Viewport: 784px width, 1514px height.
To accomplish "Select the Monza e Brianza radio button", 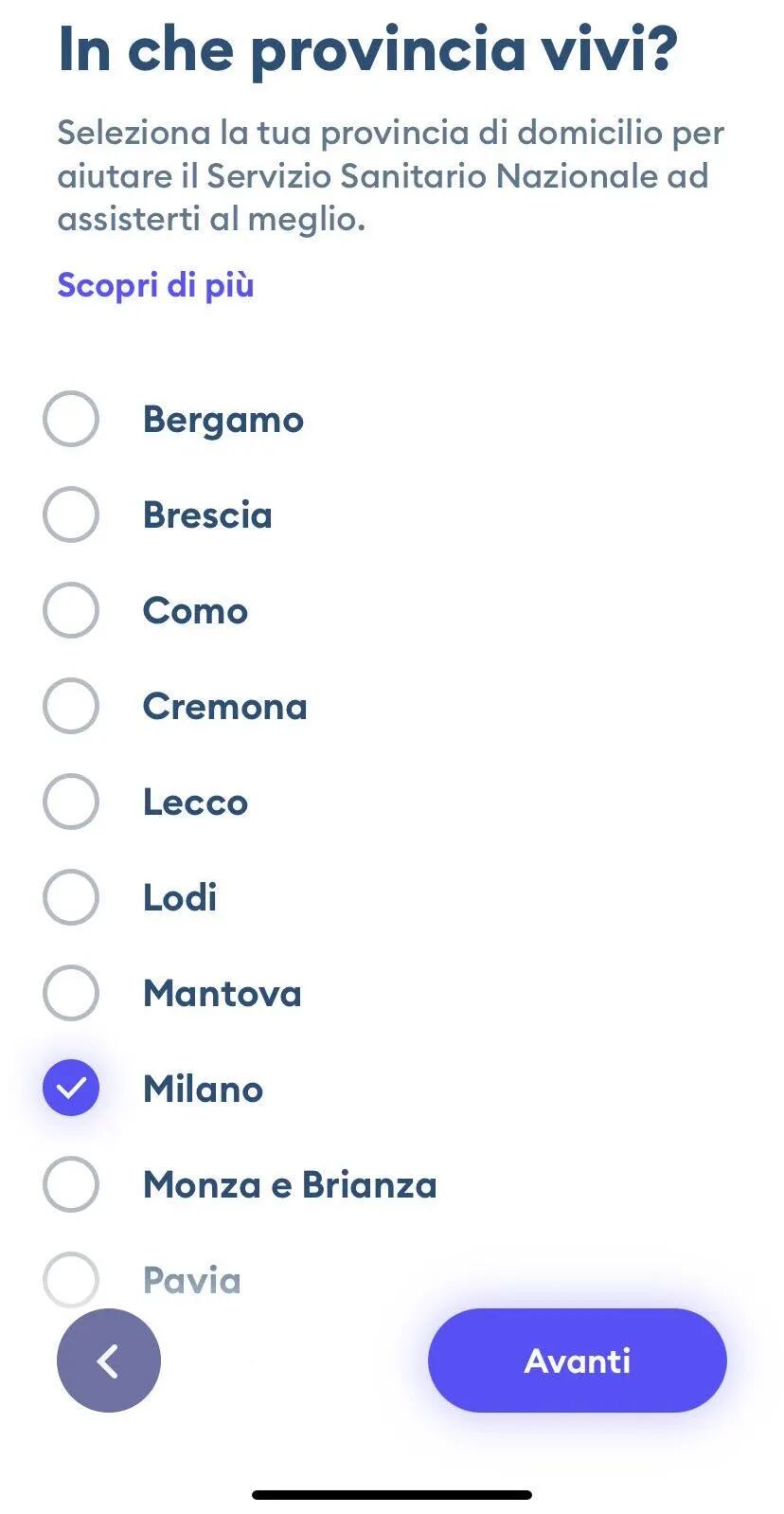I will [x=71, y=1184].
